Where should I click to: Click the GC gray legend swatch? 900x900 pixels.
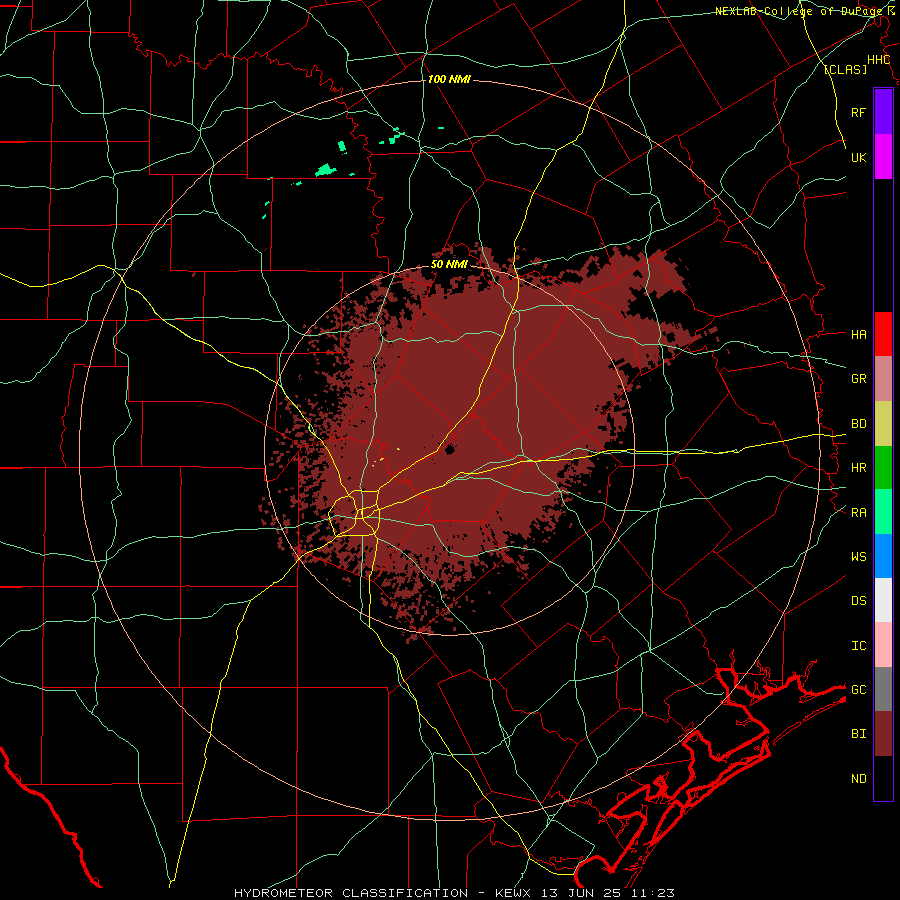(x=883, y=689)
